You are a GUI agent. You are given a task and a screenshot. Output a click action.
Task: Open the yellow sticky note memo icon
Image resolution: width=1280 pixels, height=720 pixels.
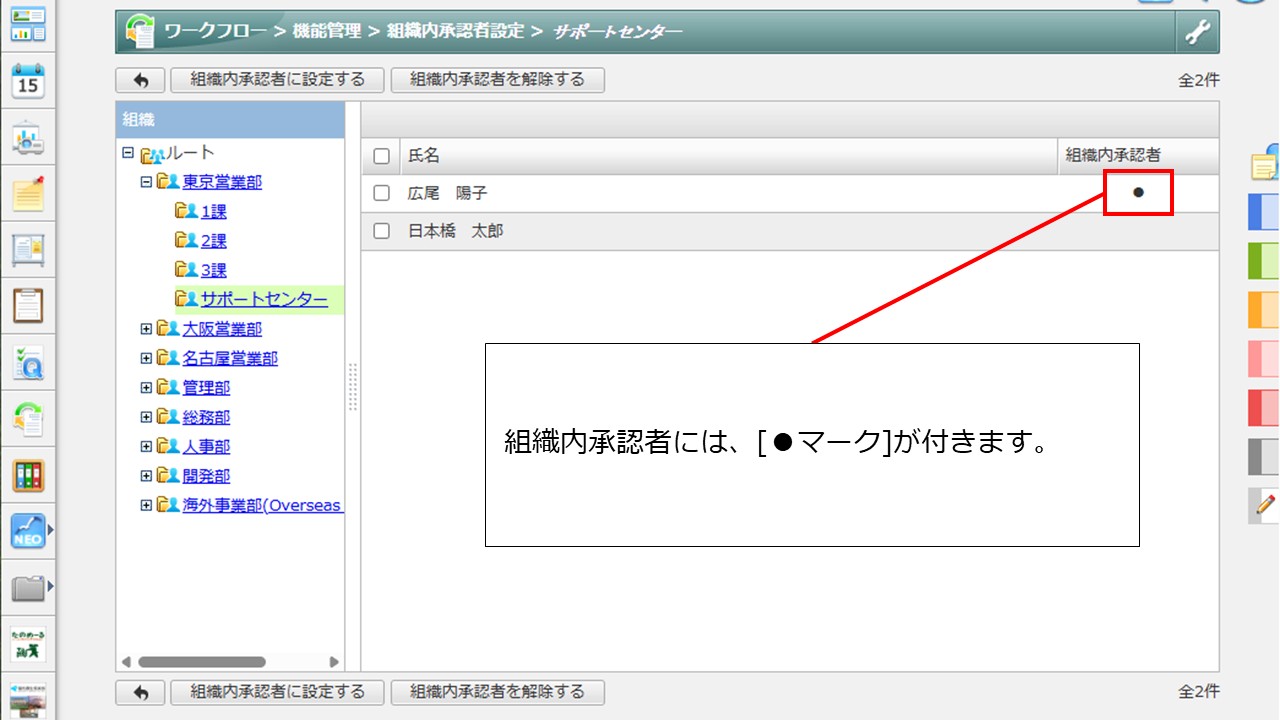click(x=28, y=193)
